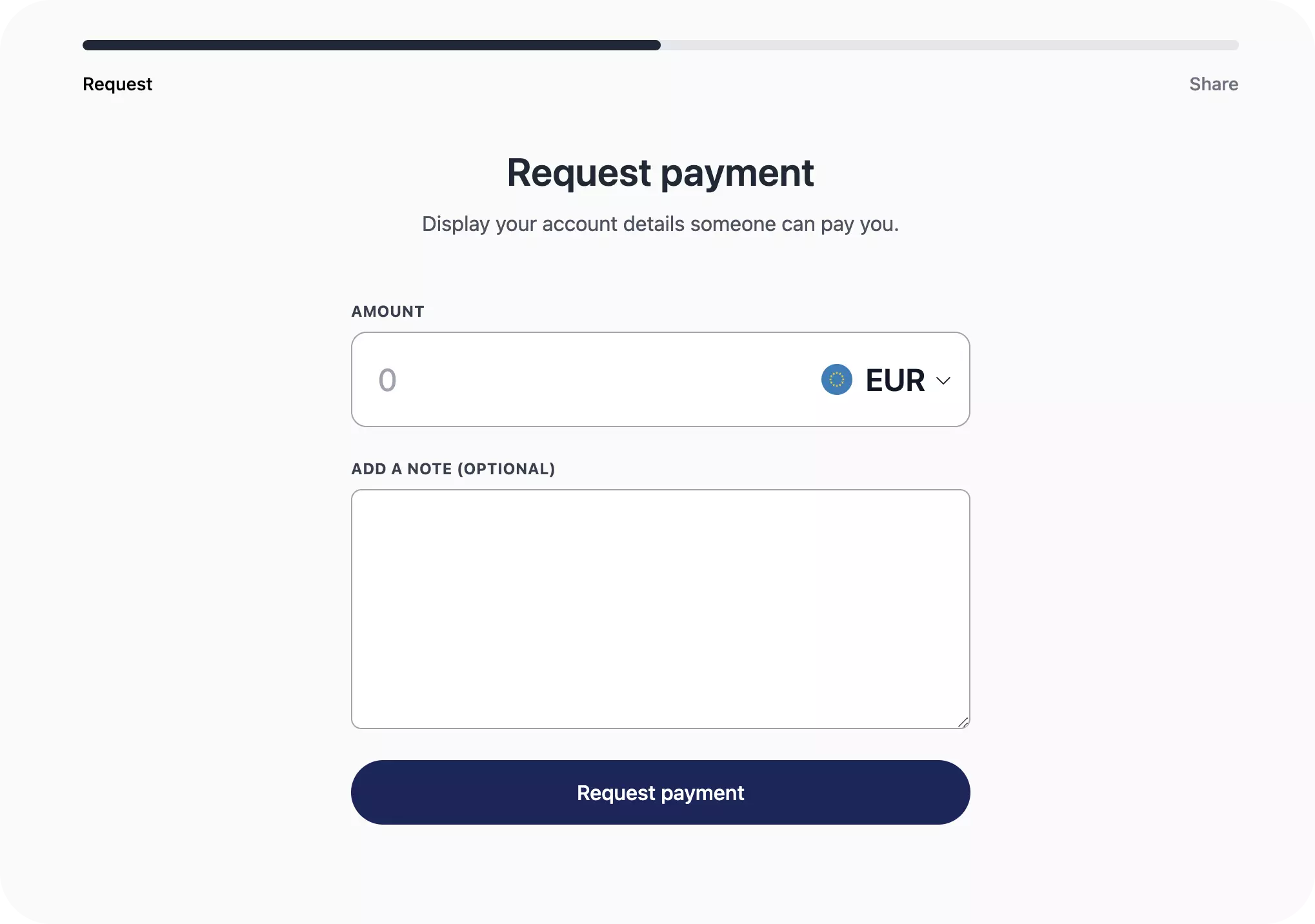Click the ADD A NOTE (OPTIONAL) label
This screenshot has height=924, width=1315.
(453, 469)
